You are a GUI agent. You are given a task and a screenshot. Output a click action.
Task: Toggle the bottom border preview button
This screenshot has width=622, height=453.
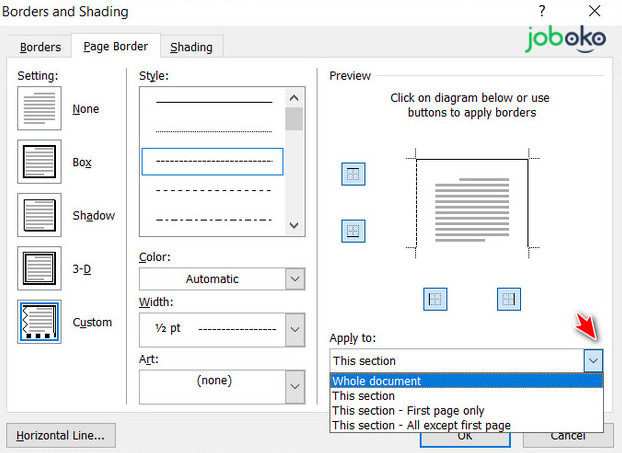click(x=353, y=232)
